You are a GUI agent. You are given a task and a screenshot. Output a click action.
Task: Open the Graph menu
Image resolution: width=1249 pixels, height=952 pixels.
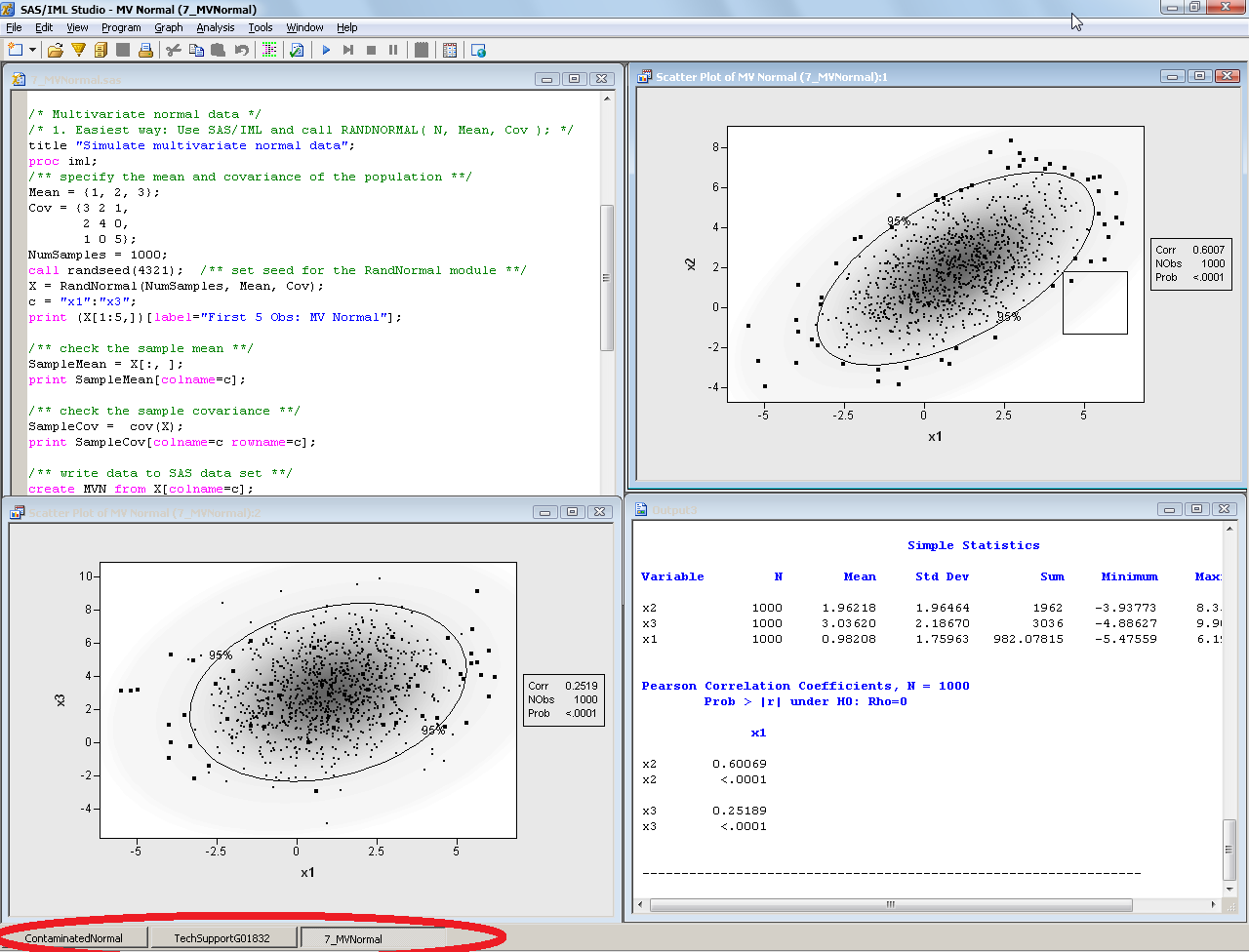click(168, 27)
